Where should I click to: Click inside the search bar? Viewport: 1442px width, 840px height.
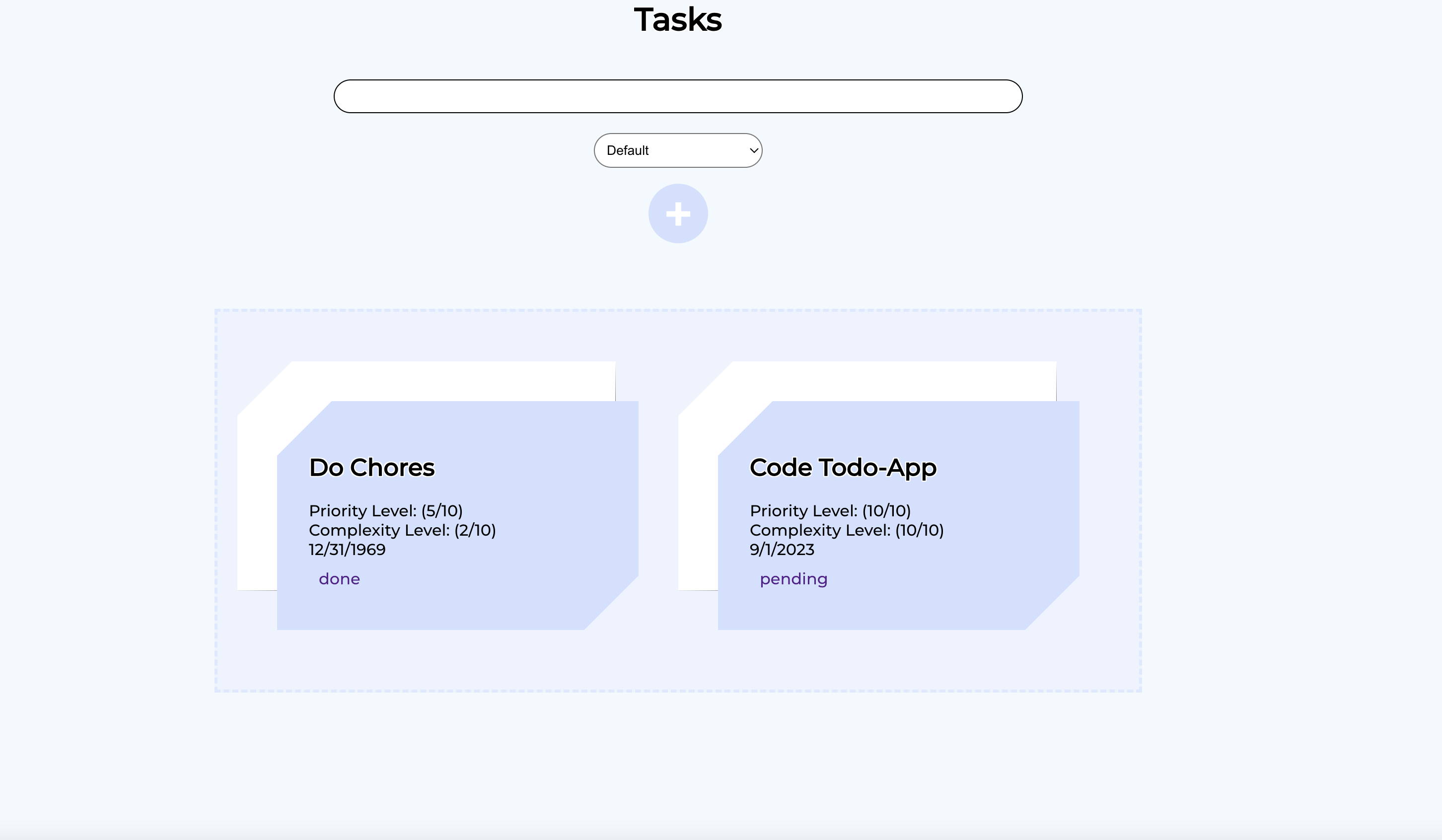pos(677,95)
